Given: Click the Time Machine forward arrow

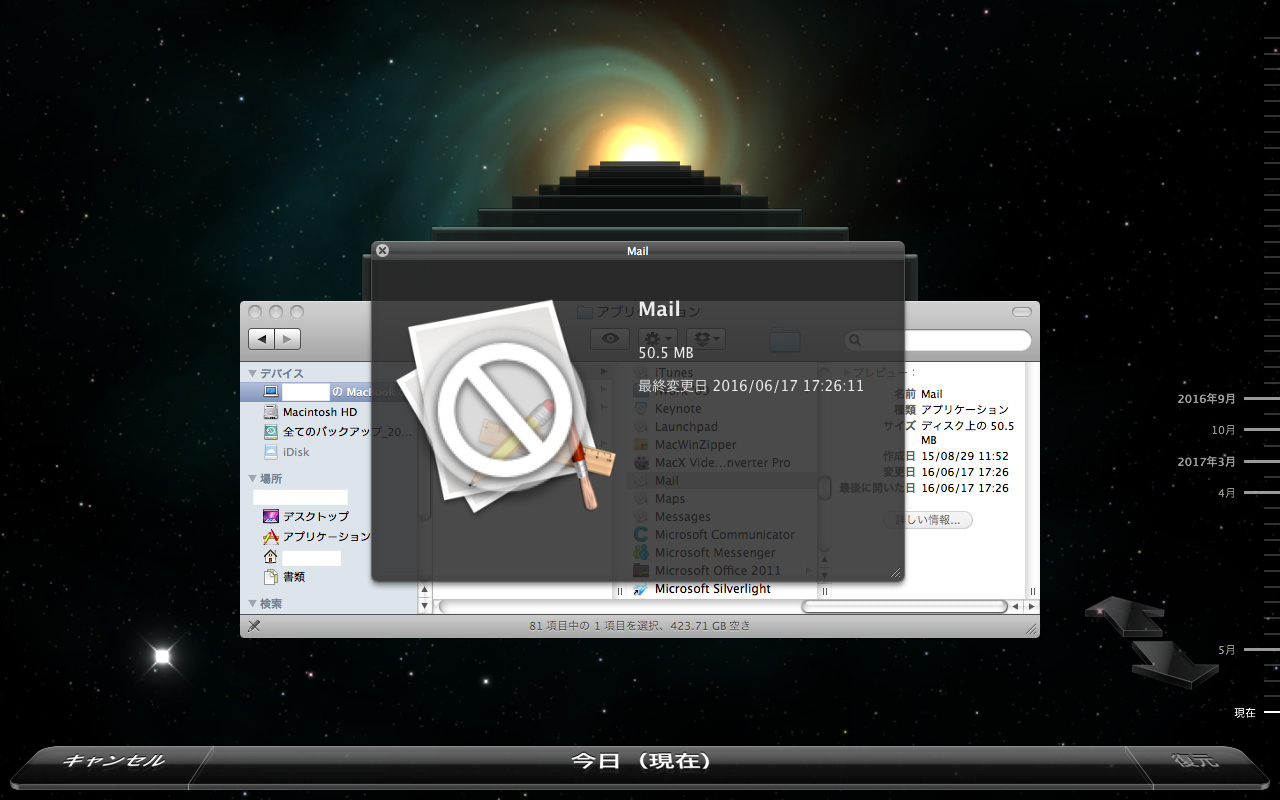Looking at the screenshot, I should pyautogui.click(x=1174, y=663).
